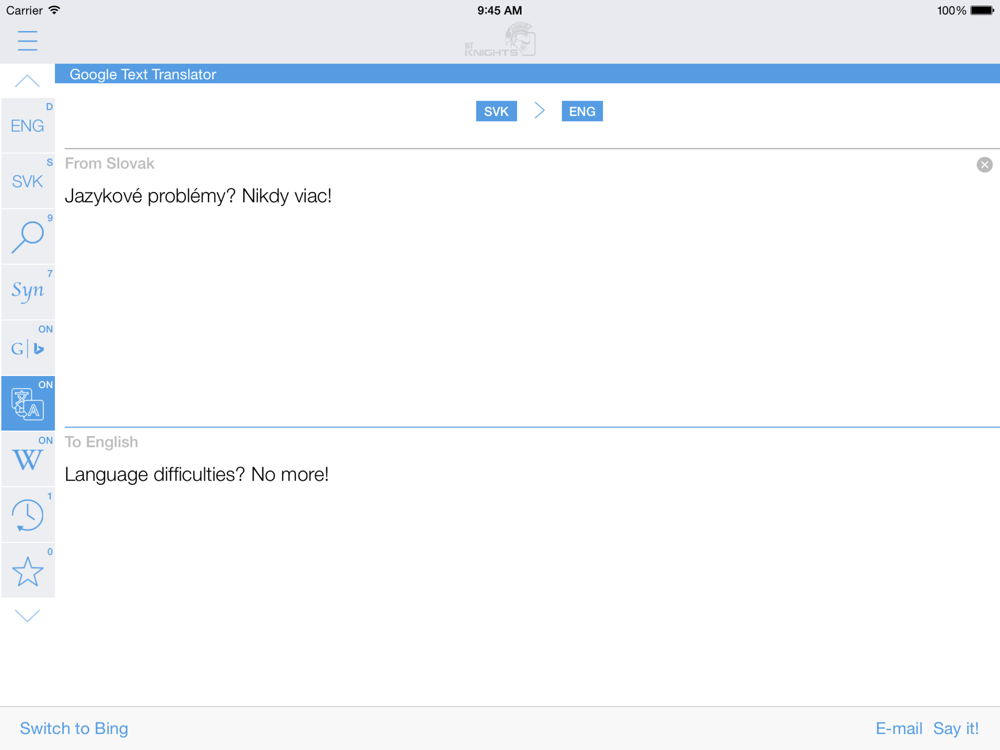Image resolution: width=1000 pixels, height=750 pixels.
Task: Swap languages with the arrow between SVK and ENG
Action: coord(540,110)
